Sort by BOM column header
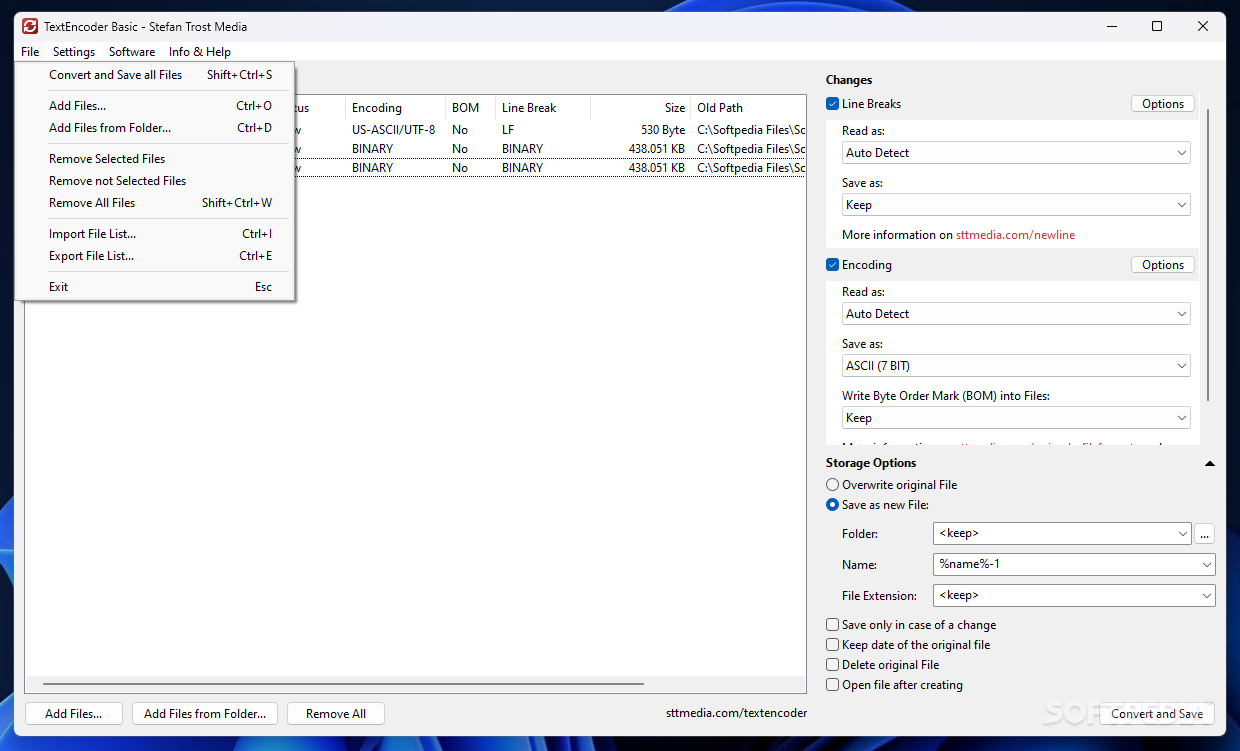This screenshot has height=751, width=1240. [471, 108]
